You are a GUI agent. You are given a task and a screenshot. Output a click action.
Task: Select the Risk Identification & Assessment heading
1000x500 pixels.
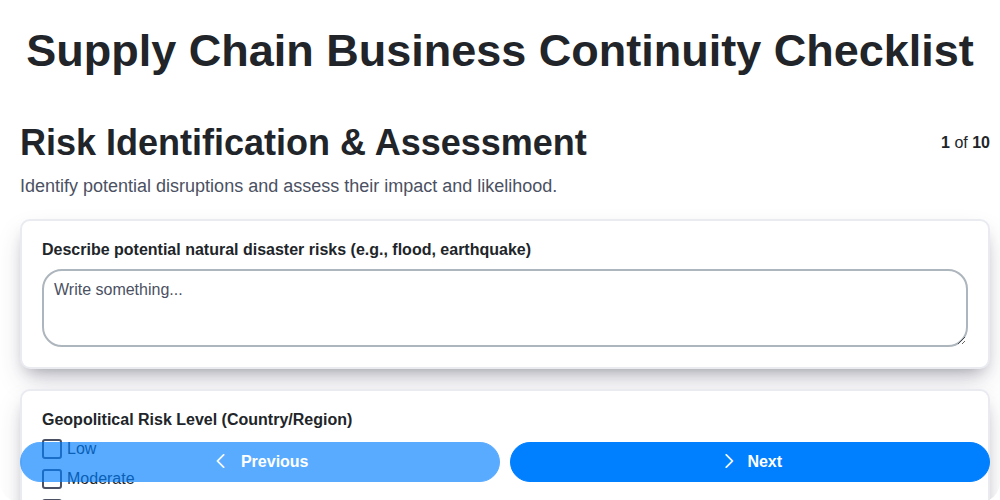pyautogui.click(x=303, y=143)
